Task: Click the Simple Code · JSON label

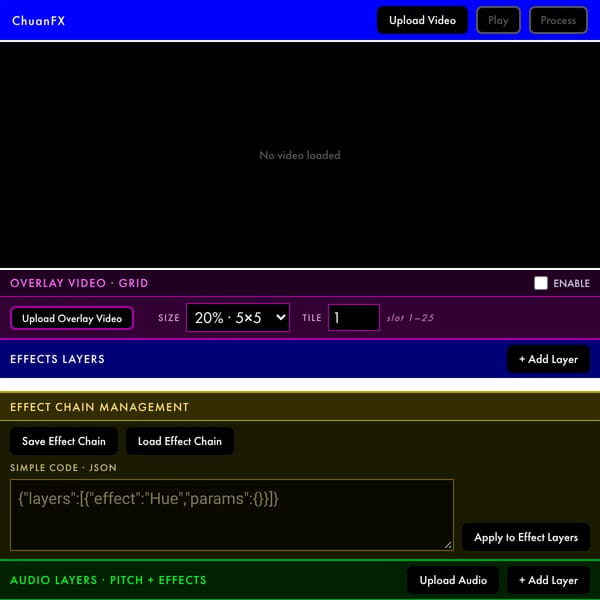Action: pyautogui.click(x=63, y=468)
